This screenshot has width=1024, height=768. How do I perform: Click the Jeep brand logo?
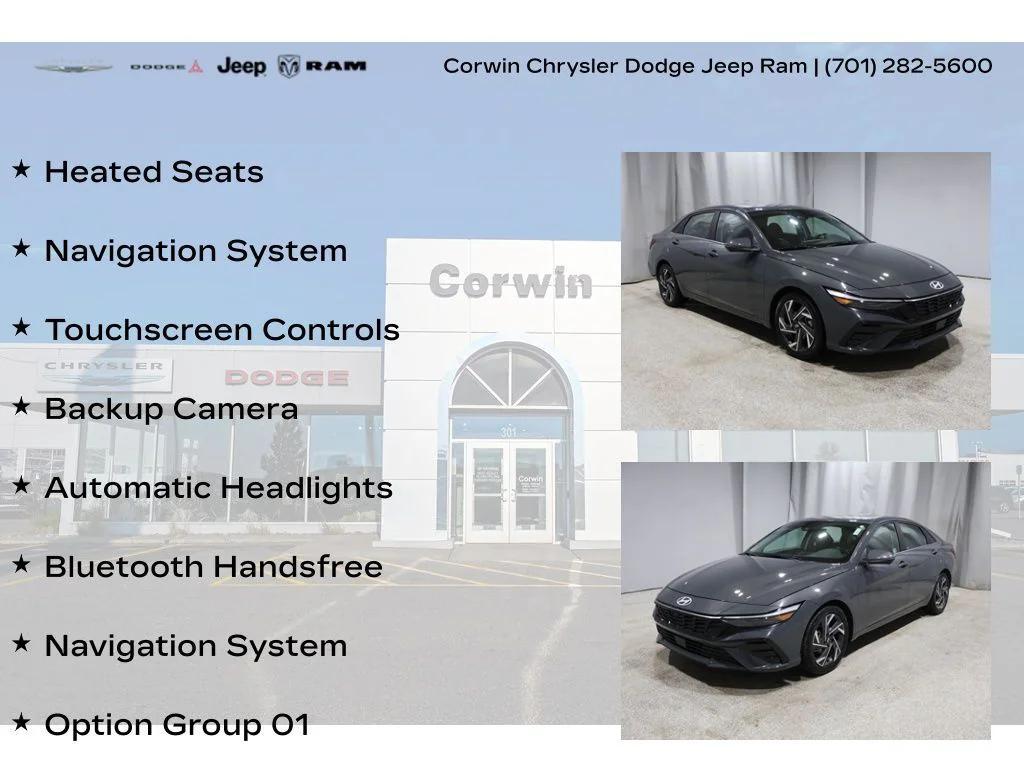[x=240, y=67]
